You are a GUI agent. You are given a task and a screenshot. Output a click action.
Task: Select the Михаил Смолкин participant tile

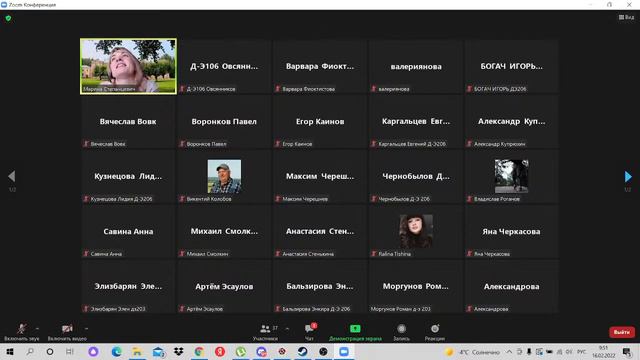[x=224, y=231]
